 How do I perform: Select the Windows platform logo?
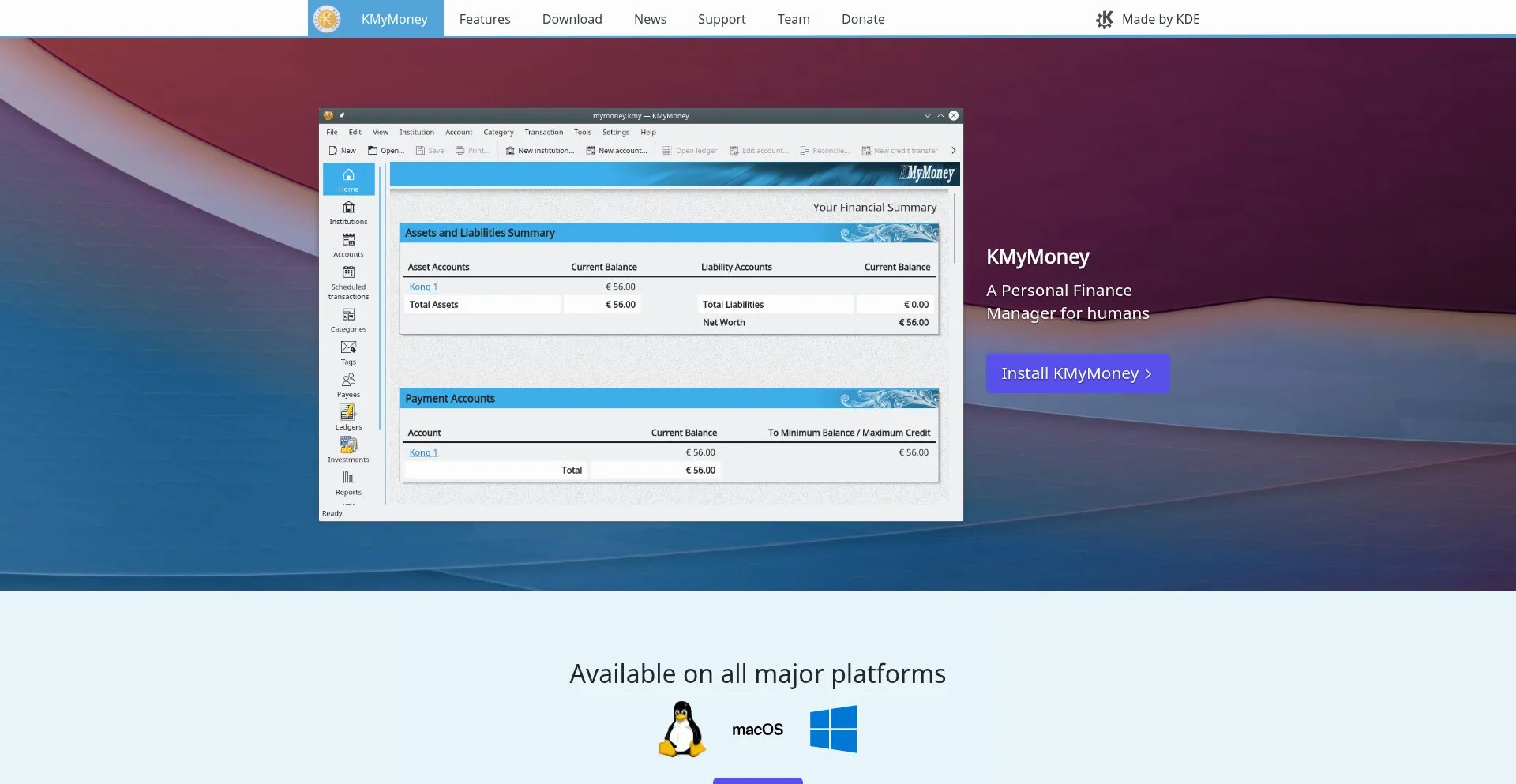(x=833, y=729)
